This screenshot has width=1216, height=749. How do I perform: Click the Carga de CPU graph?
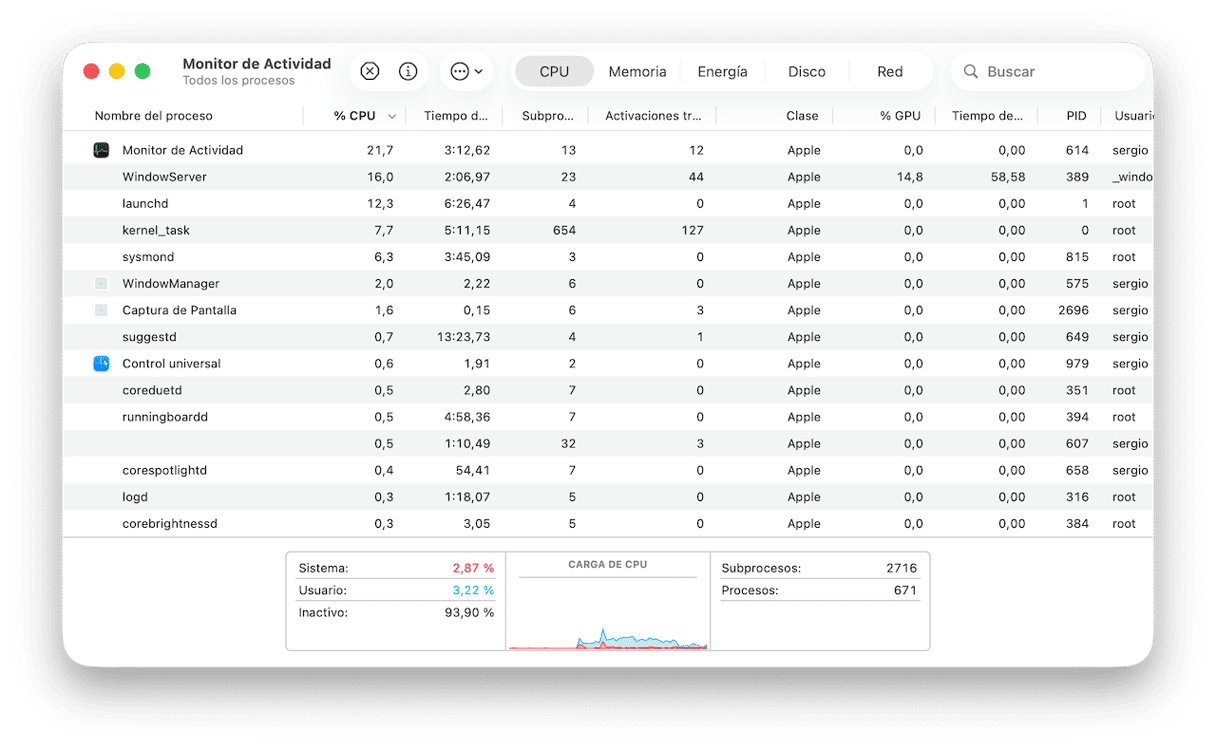[608, 610]
